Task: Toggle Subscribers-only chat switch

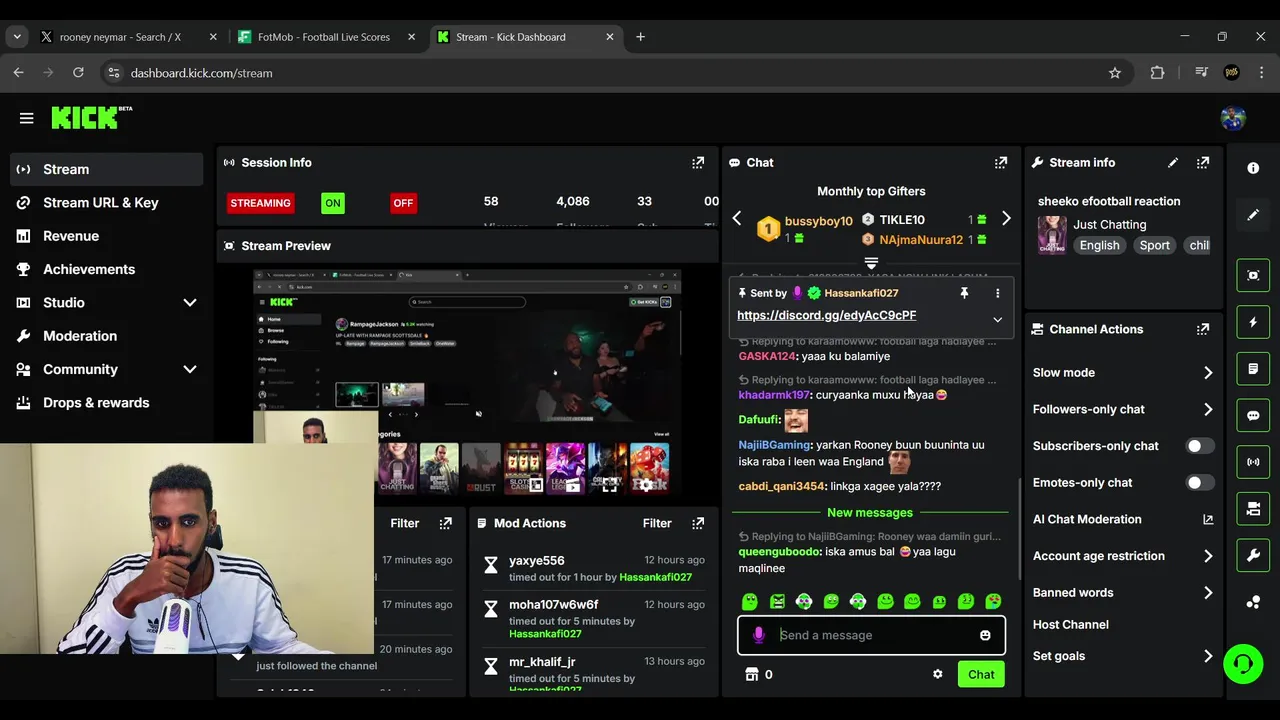Action: (x=1199, y=446)
